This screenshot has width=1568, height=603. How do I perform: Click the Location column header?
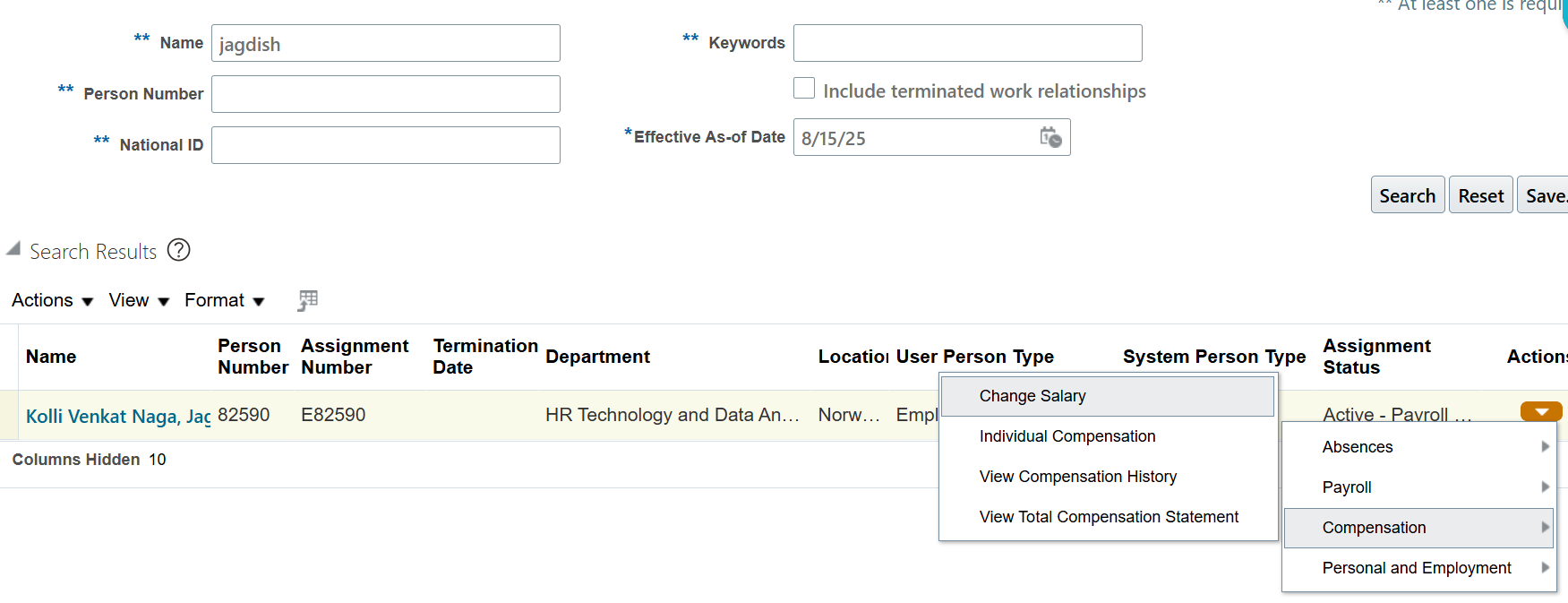pyautogui.click(x=853, y=357)
